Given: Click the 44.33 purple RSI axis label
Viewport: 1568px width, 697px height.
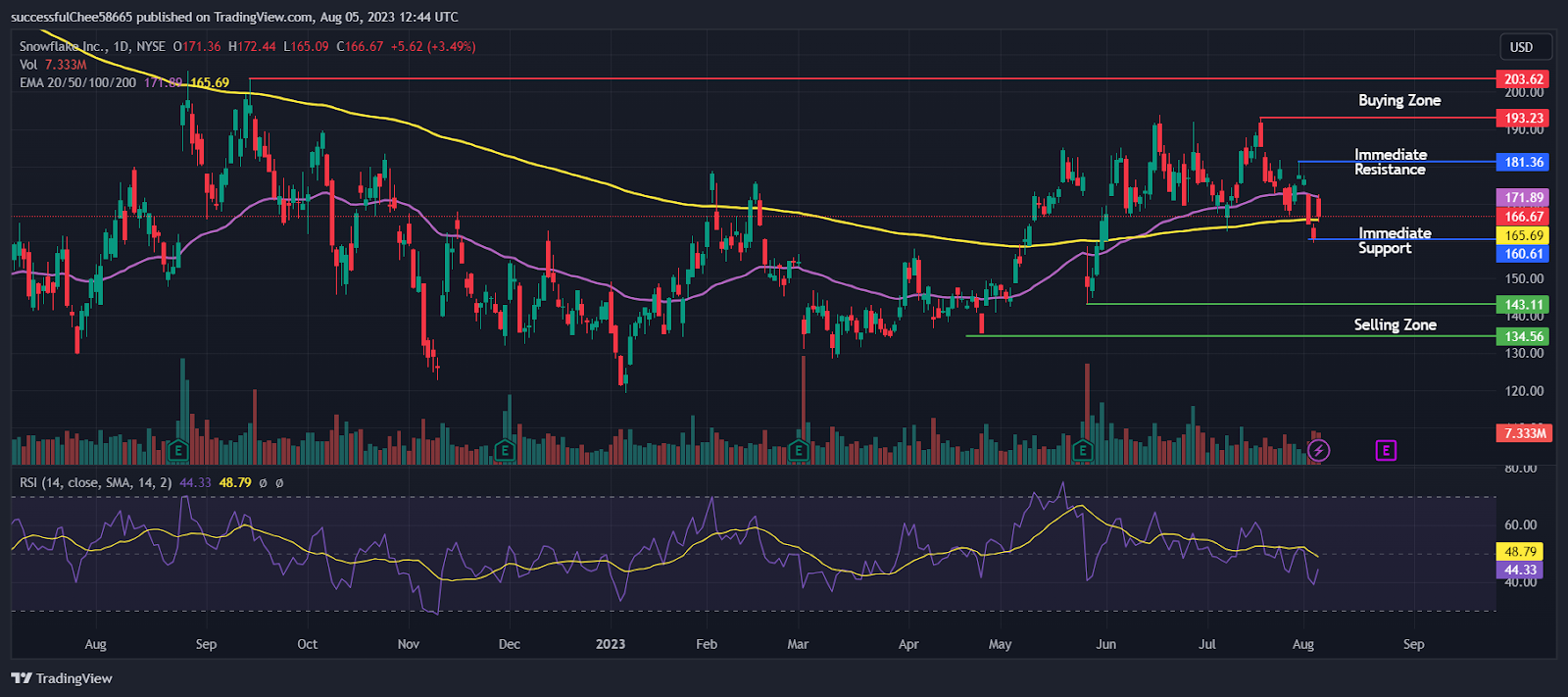Looking at the screenshot, I should coord(1520,570).
